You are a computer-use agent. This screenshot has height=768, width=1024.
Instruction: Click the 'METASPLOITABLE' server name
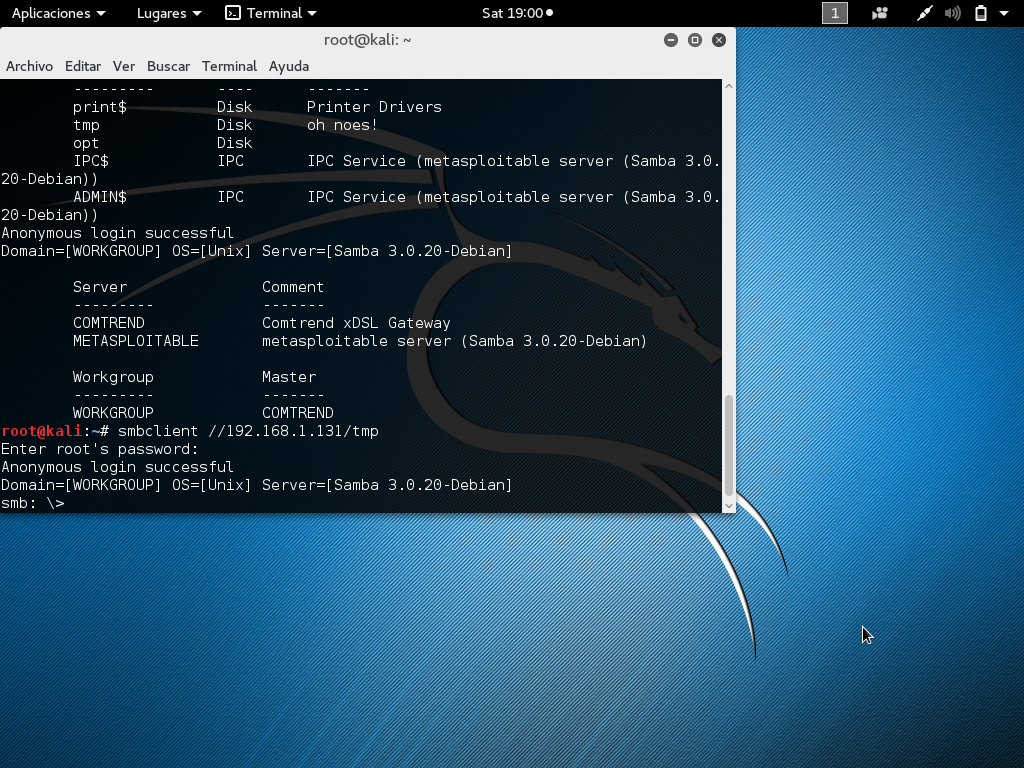(136, 341)
